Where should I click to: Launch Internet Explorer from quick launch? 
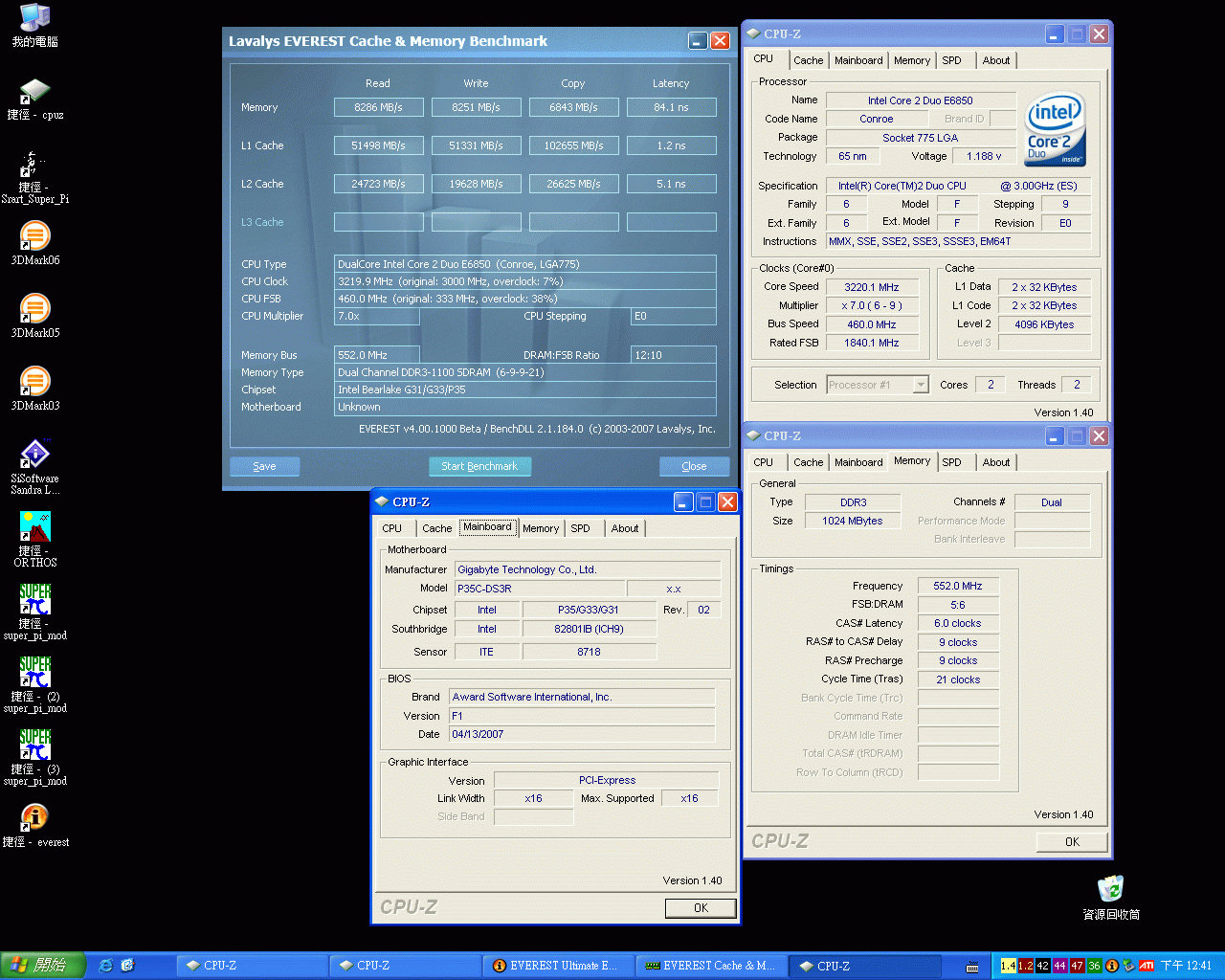[x=106, y=966]
